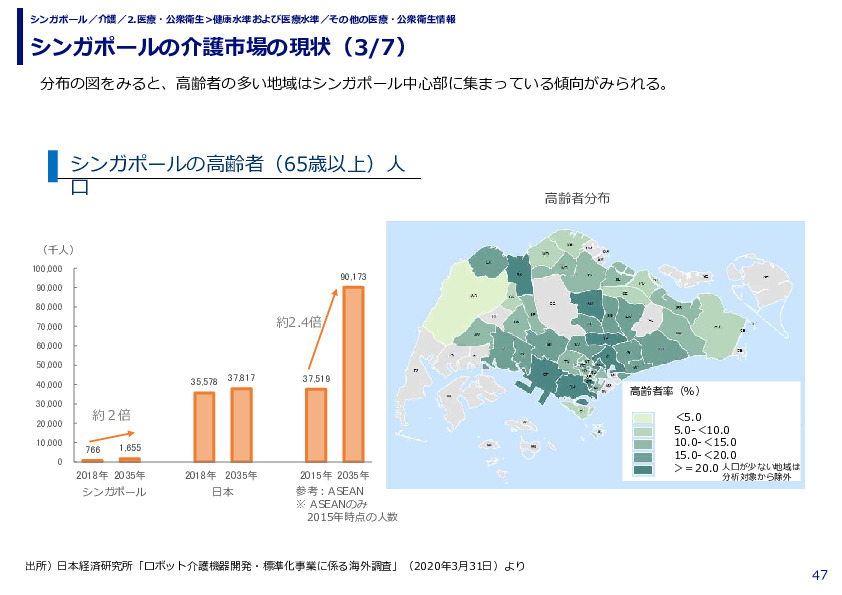The height and width of the screenshot is (595, 842).
Task: Click the 5.0-<10.0 legend color swatch
Action: (643, 431)
